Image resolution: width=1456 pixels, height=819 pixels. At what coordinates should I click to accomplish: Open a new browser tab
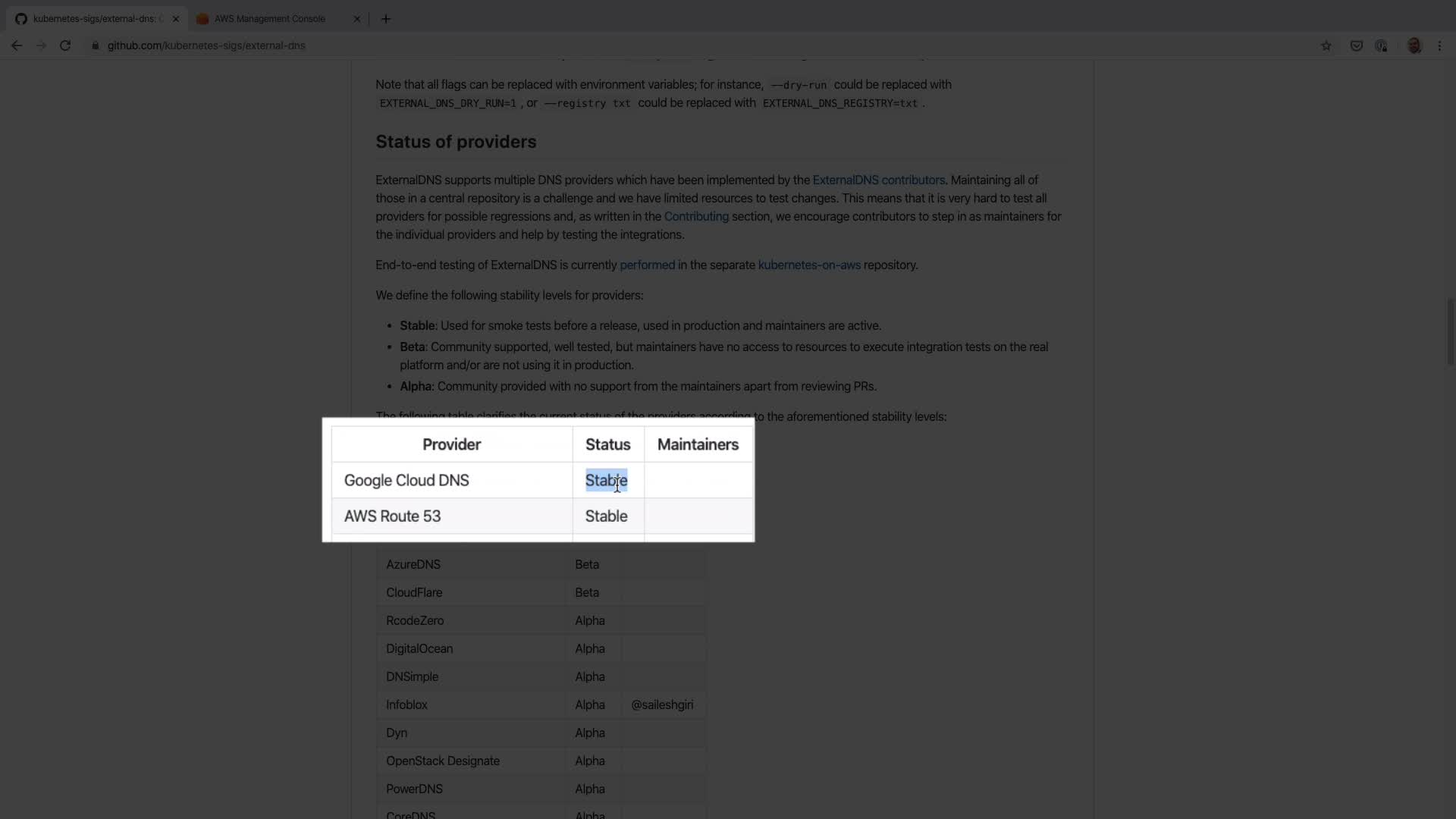[x=386, y=19]
